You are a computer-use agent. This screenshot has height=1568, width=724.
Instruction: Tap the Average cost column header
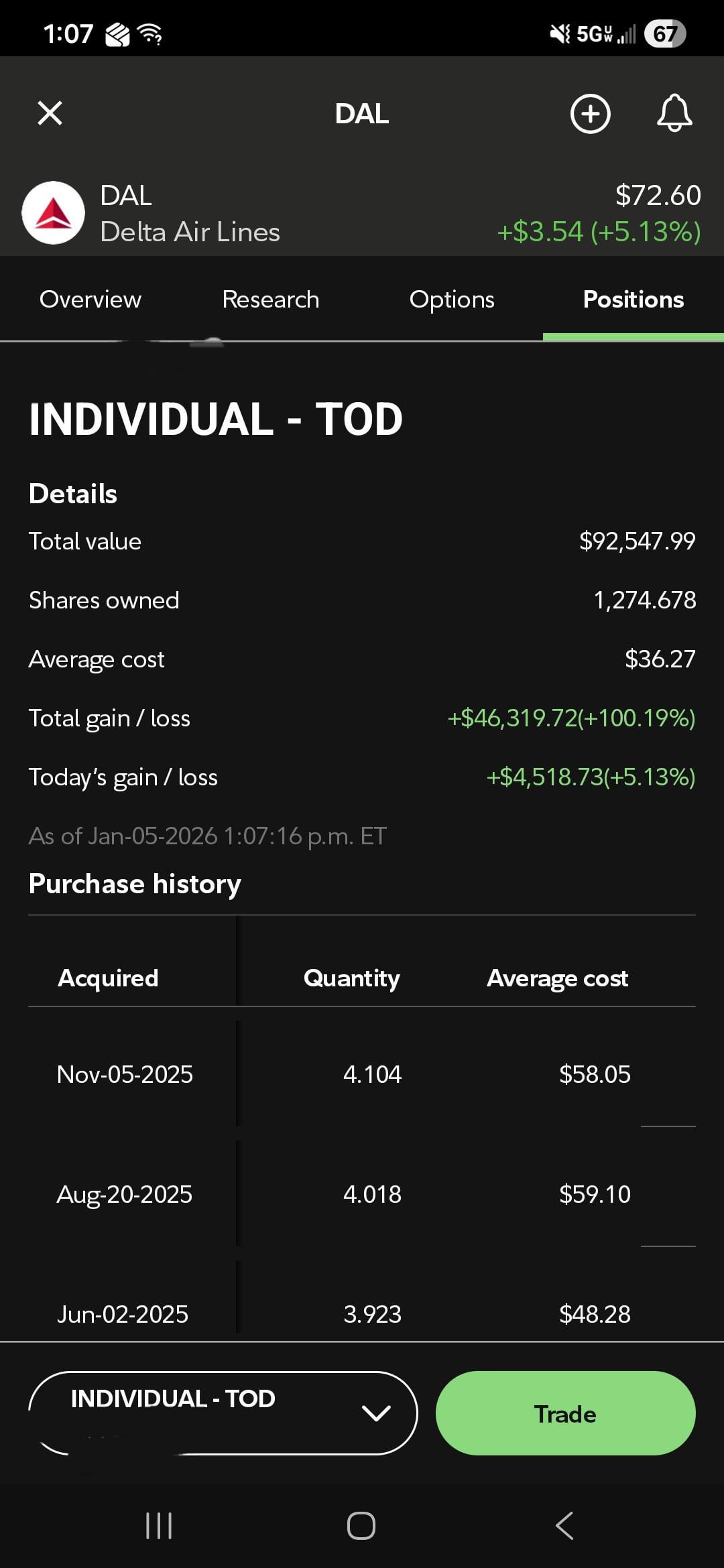click(557, 978)
